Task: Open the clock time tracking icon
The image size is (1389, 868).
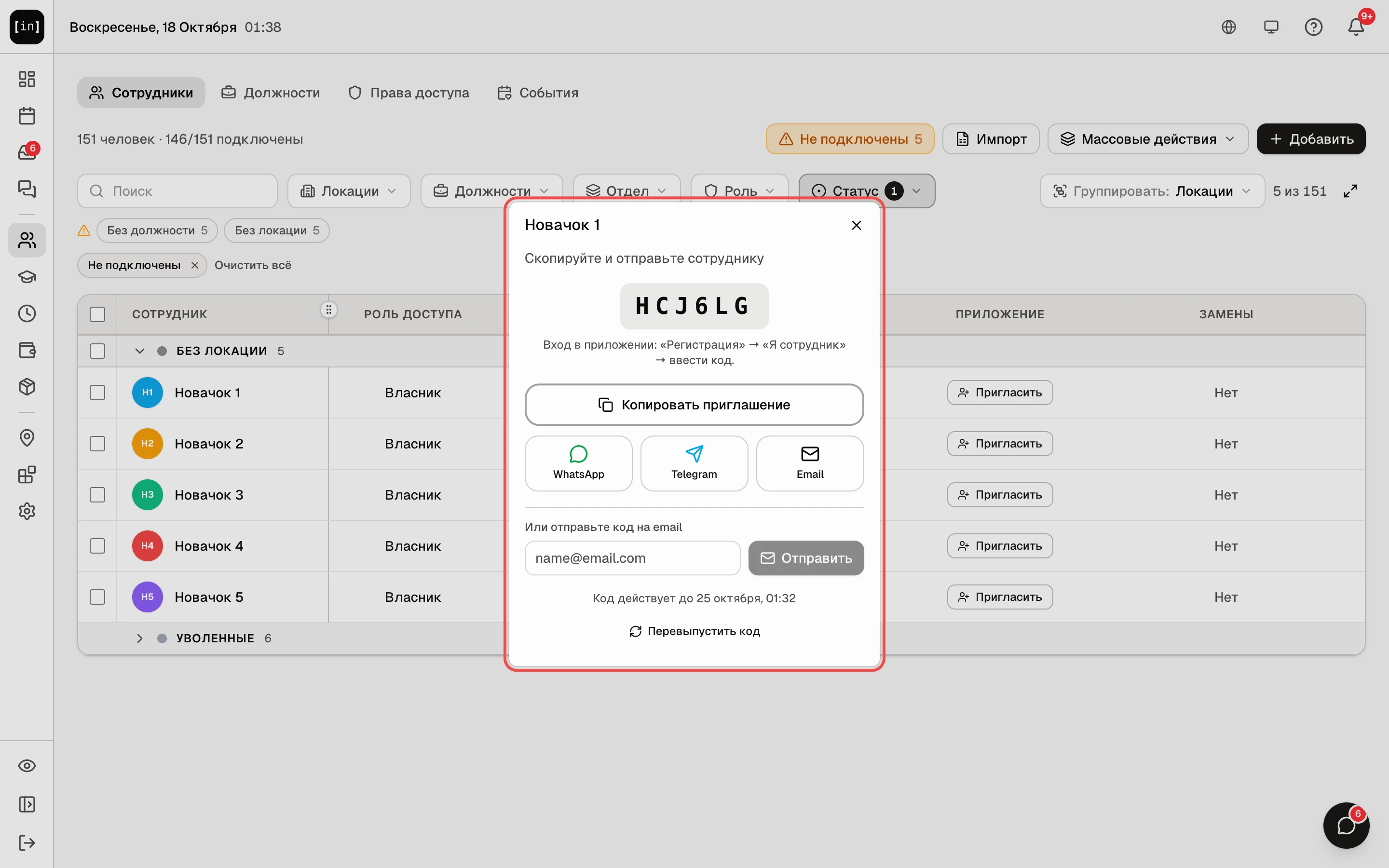Action: [27, 313]
